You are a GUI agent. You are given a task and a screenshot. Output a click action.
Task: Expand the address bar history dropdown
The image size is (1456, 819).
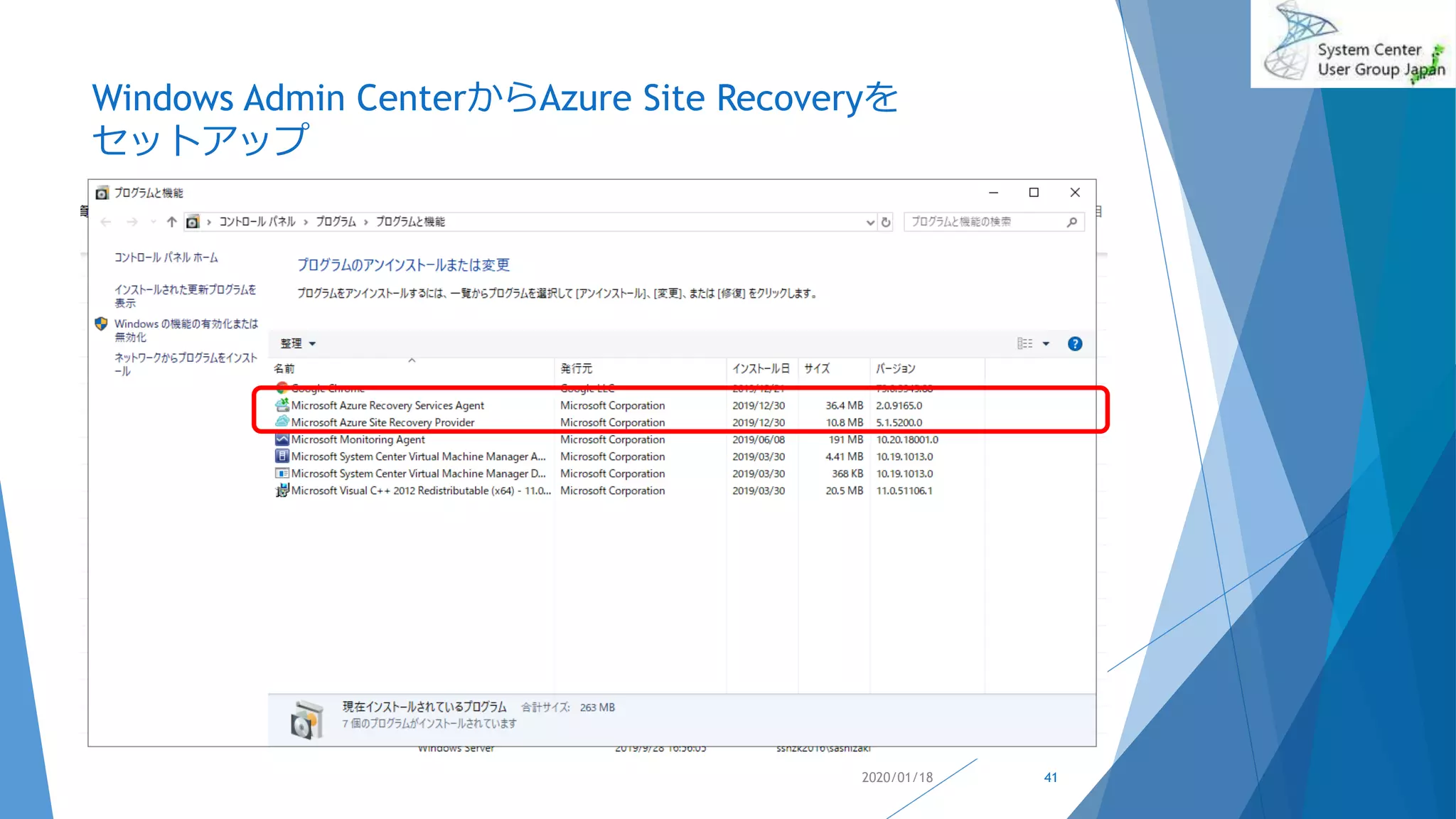pos(870,223)
